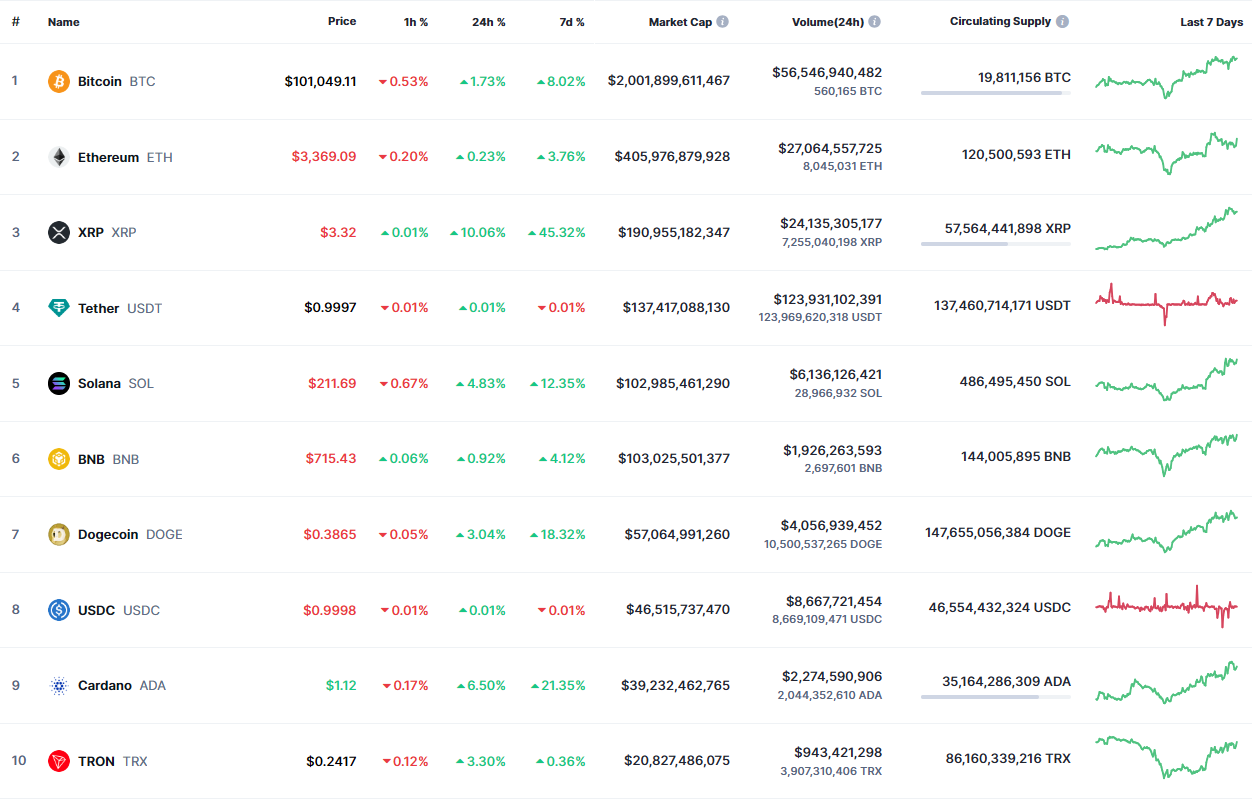Screen dimensions: 1252x802
Task: Open the BNB name link
Action: [x=109, y=459]
